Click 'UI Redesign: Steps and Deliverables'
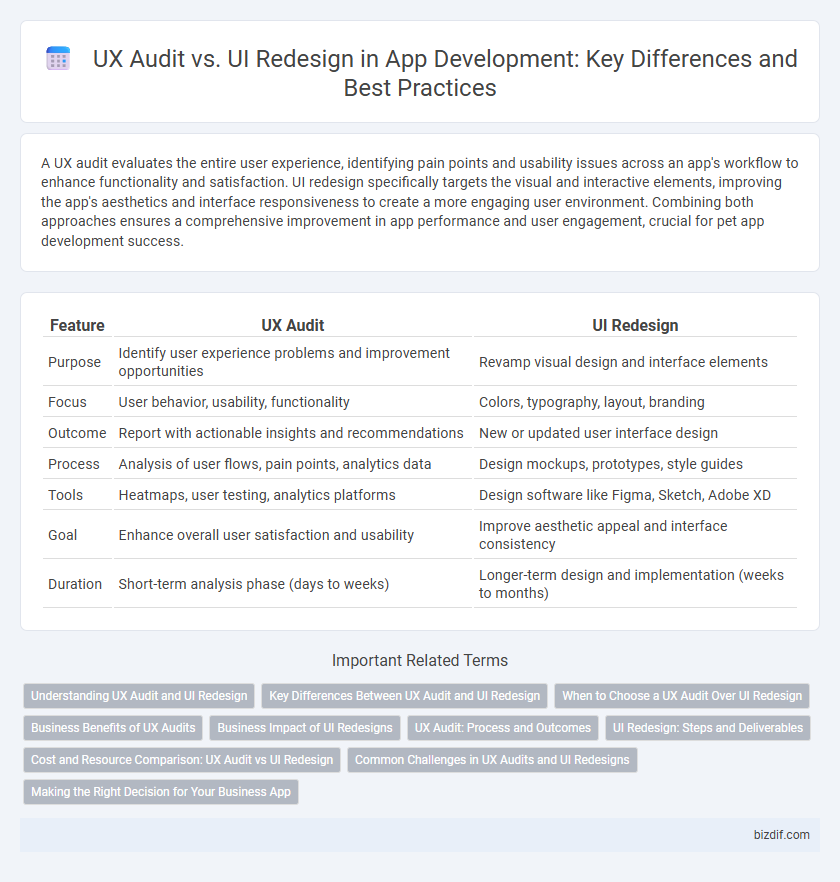 pyautogui.click(x=707, y=727)
